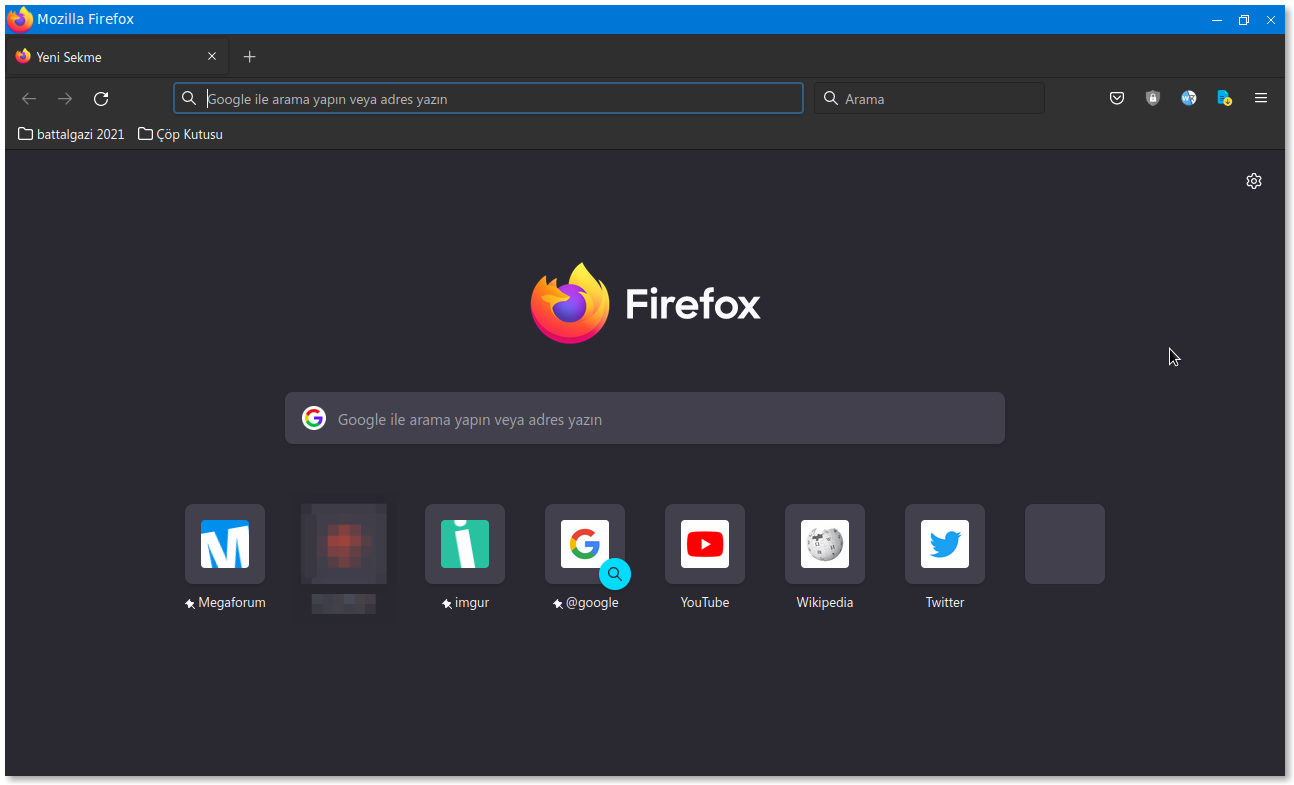
Task: Open battalgazi 2021 bookmarks folder
Action: click(71, 134)
